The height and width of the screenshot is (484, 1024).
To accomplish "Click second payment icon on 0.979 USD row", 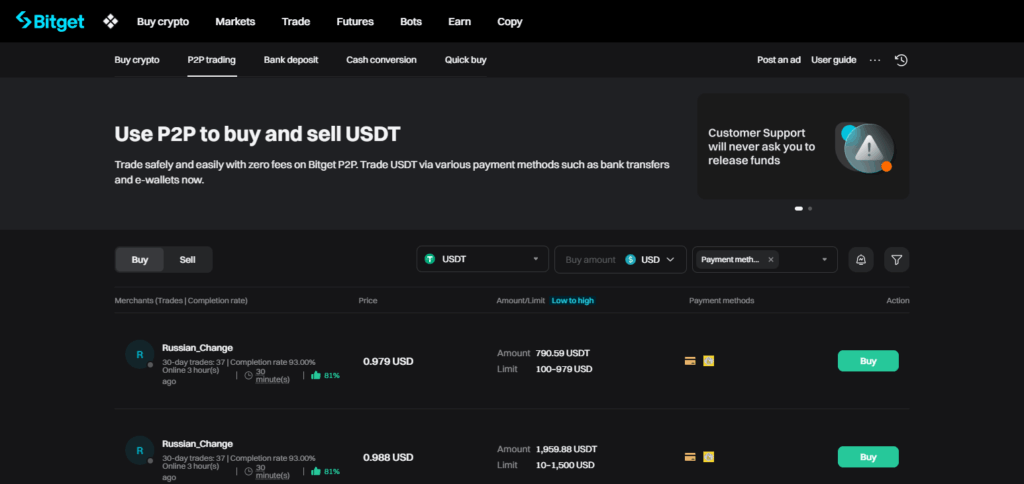I will (709, 361).
